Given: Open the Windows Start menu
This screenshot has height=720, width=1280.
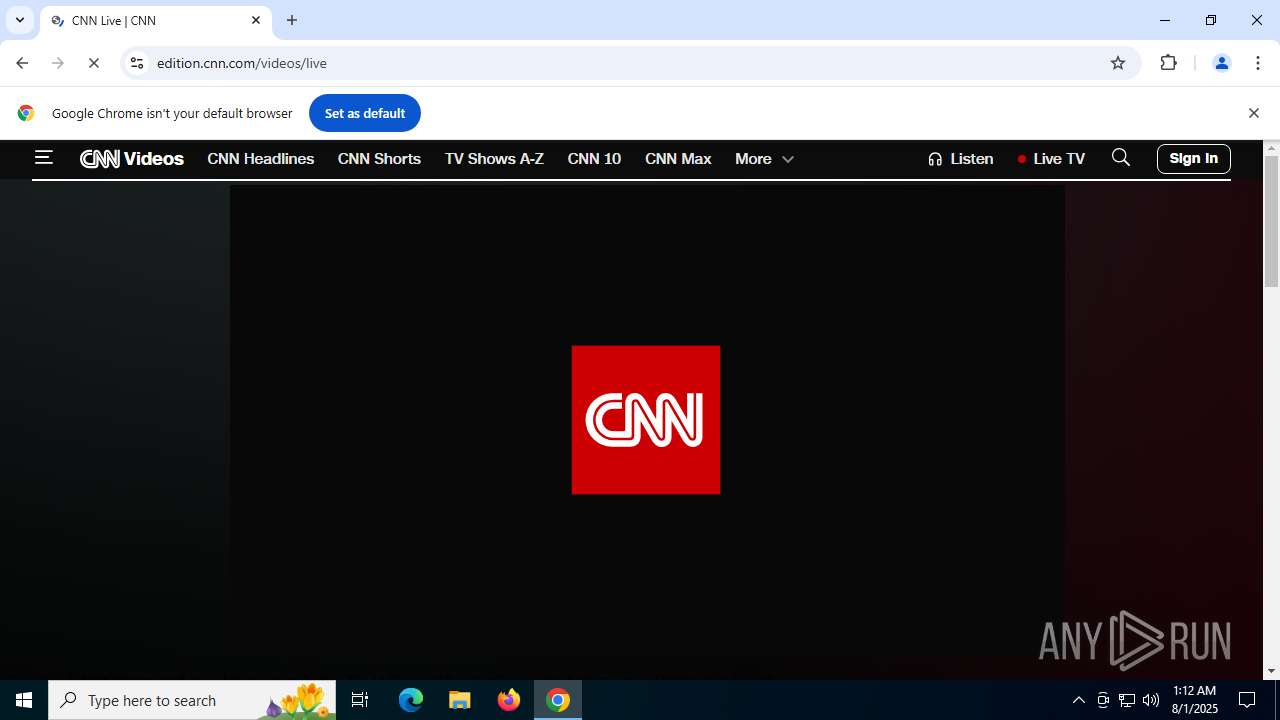Looking at the screenshot, I should pos(24,700).
